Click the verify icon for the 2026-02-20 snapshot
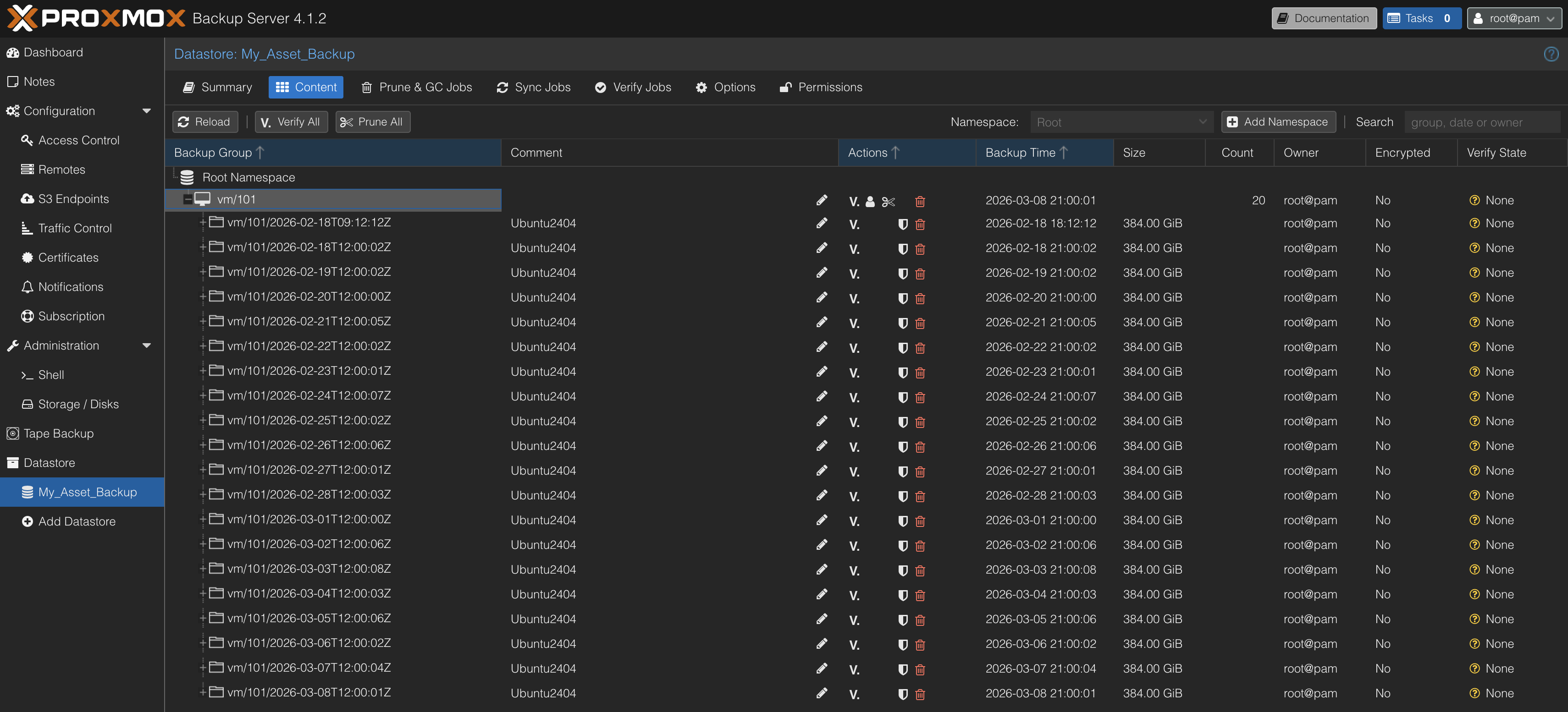This screenshot has width=1568, height=712. coord(854,298)
